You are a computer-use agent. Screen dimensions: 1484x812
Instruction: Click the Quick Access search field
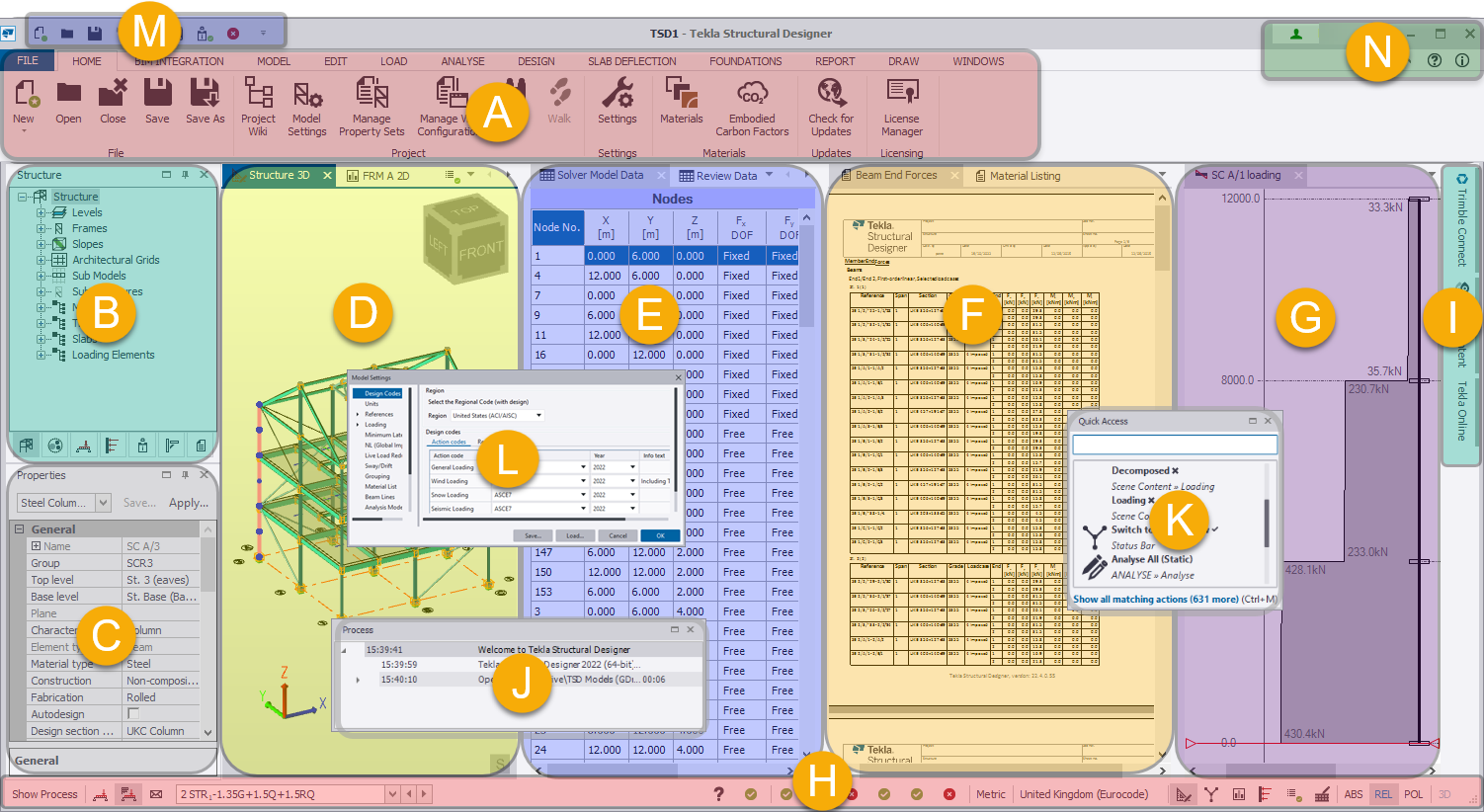[x=1175, y=446]
